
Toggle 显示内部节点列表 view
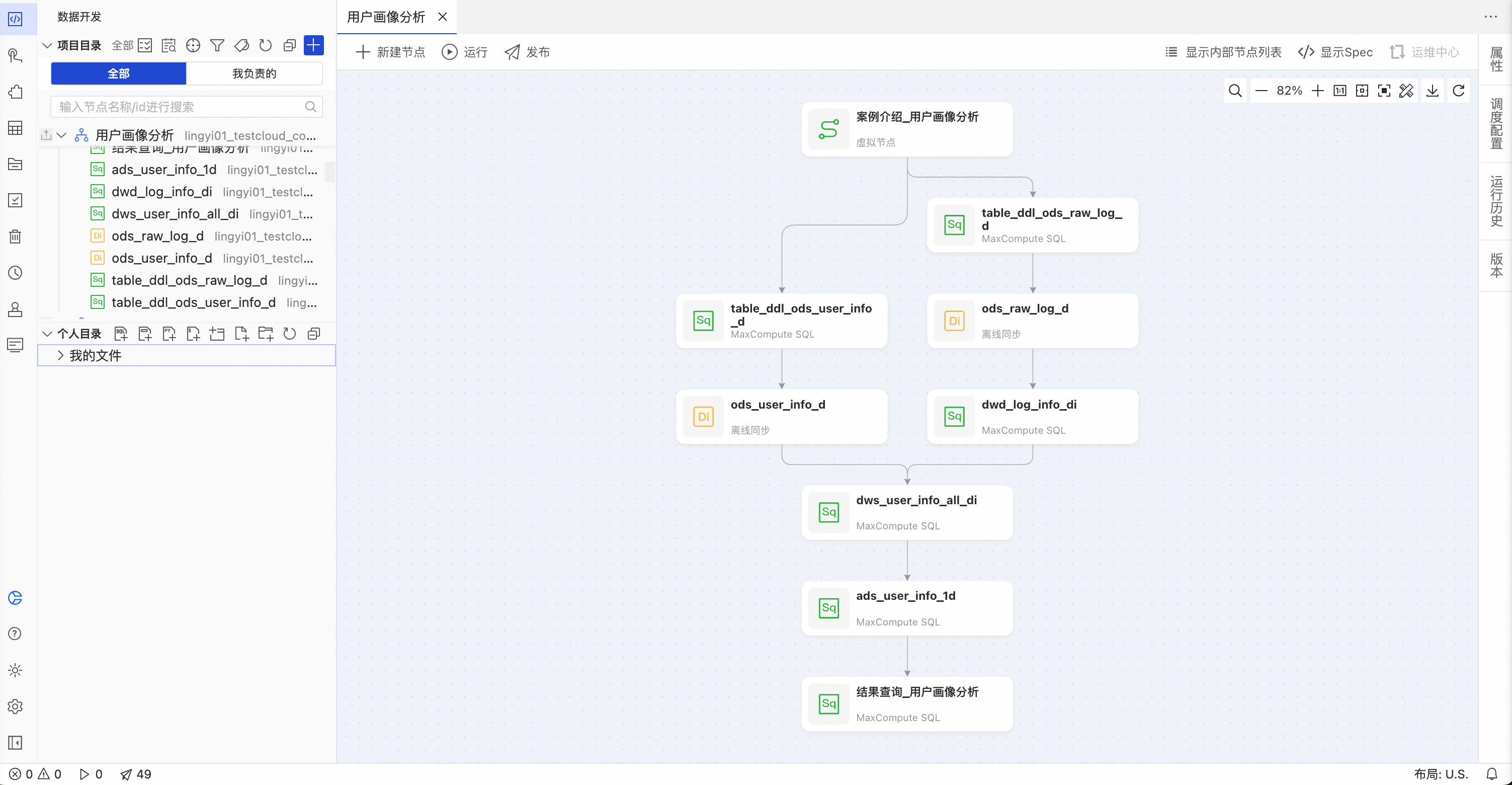(1224, 52)
